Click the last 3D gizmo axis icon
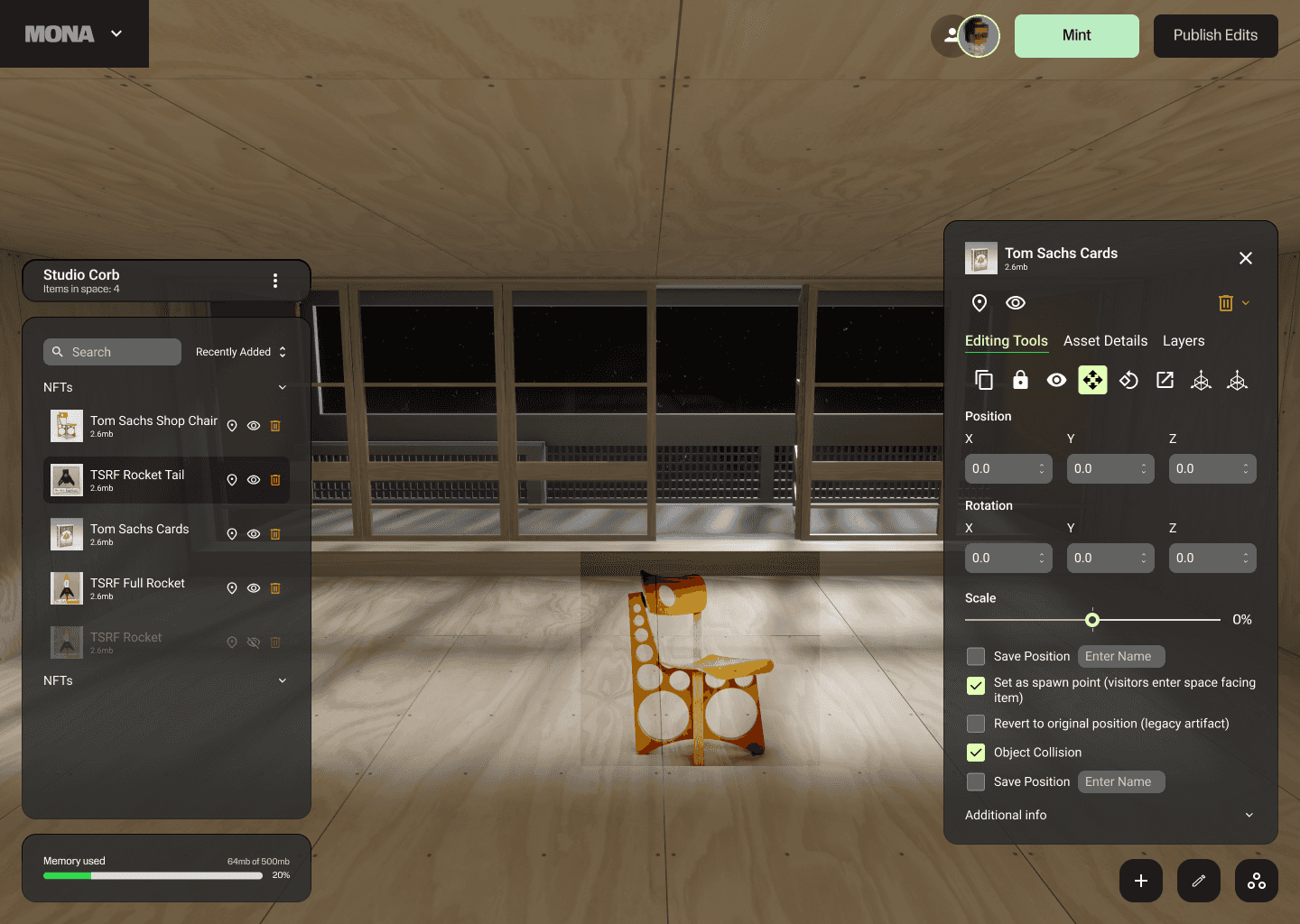1300x924 pixels. point(1237,381)
